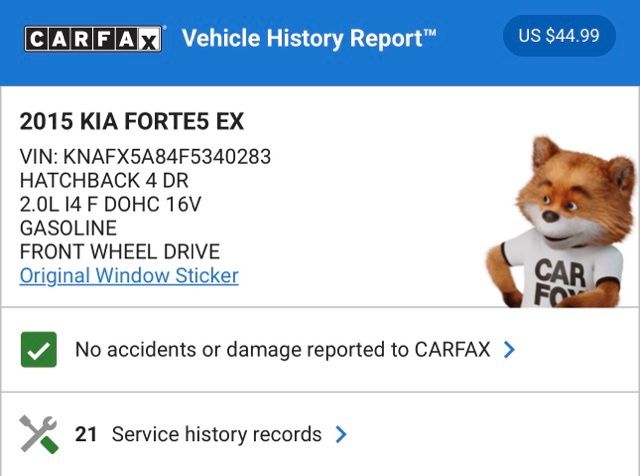This screenshot has height=476, width=640.
Task: Expand the service history records chevron
Action: click(x=341, y=434)
